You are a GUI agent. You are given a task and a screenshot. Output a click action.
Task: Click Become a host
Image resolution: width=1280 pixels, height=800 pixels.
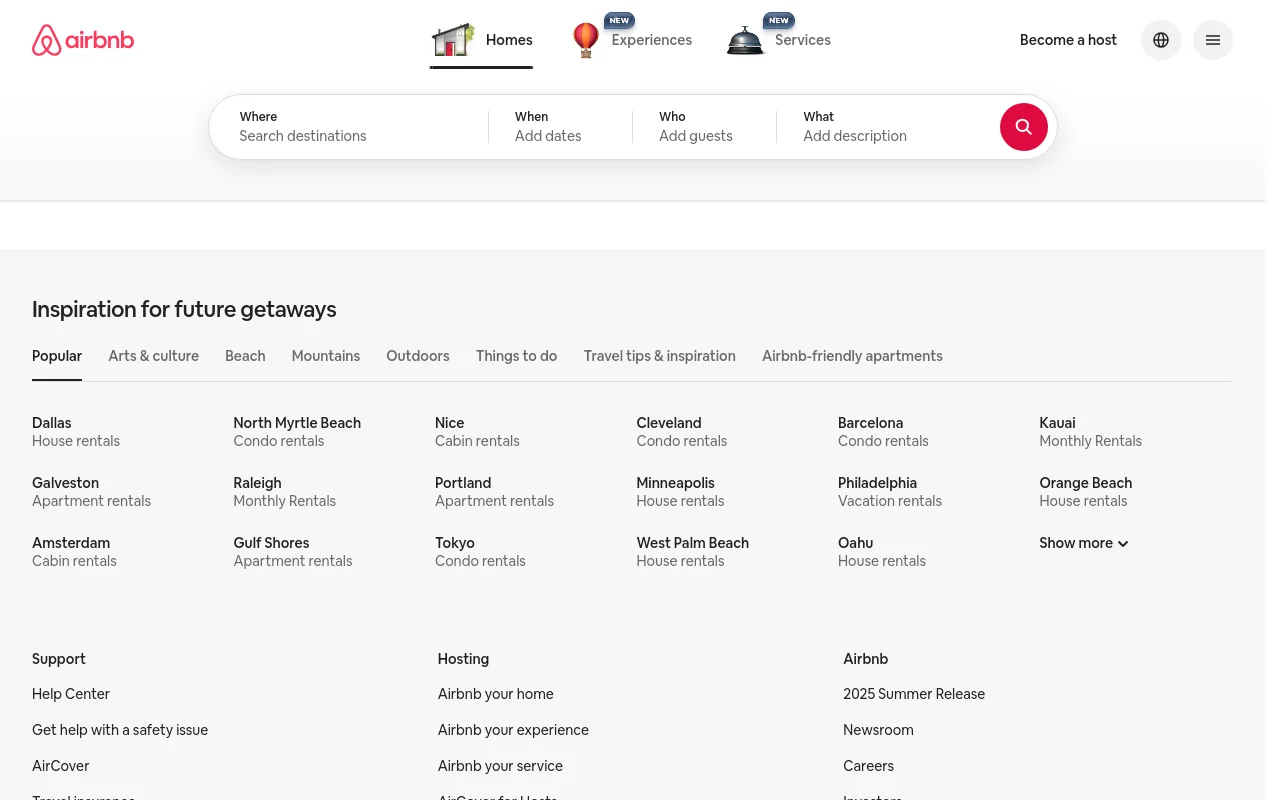1068,40
